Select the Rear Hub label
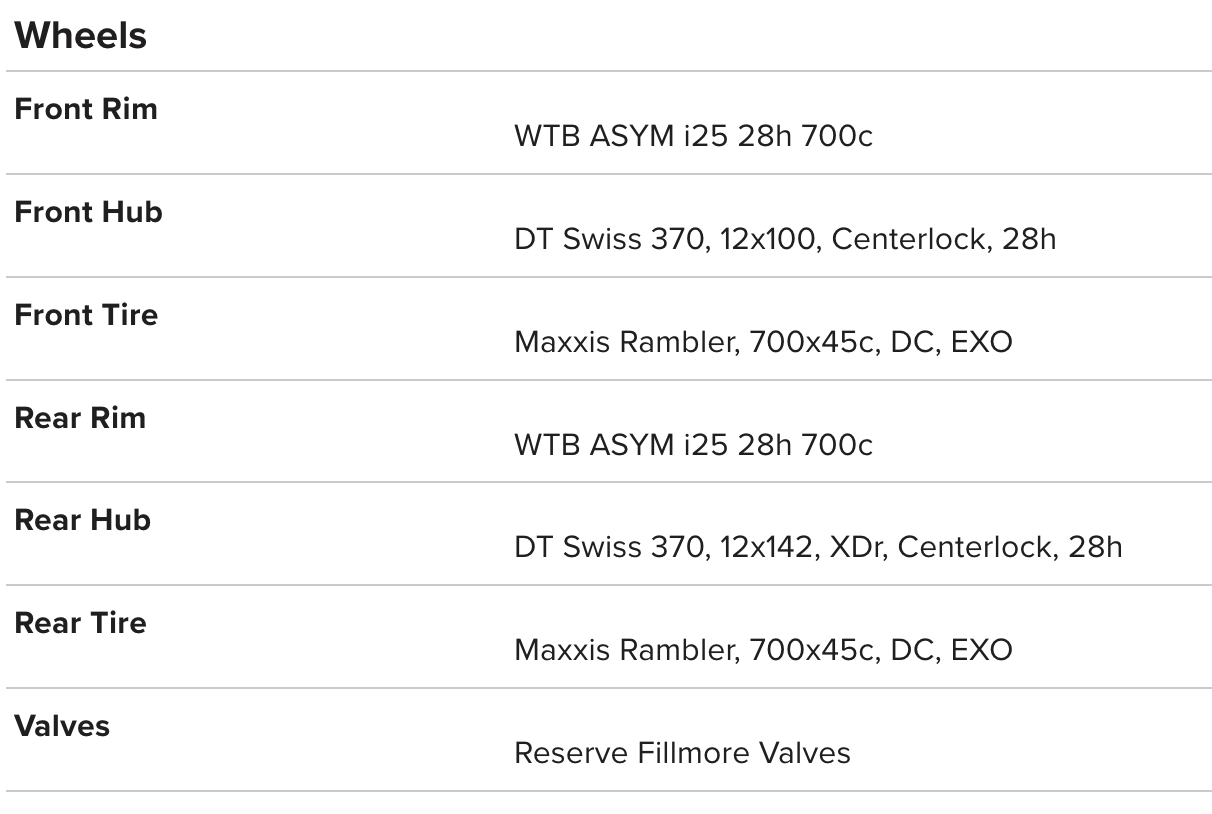1212x814 pixels. point(82,520)
